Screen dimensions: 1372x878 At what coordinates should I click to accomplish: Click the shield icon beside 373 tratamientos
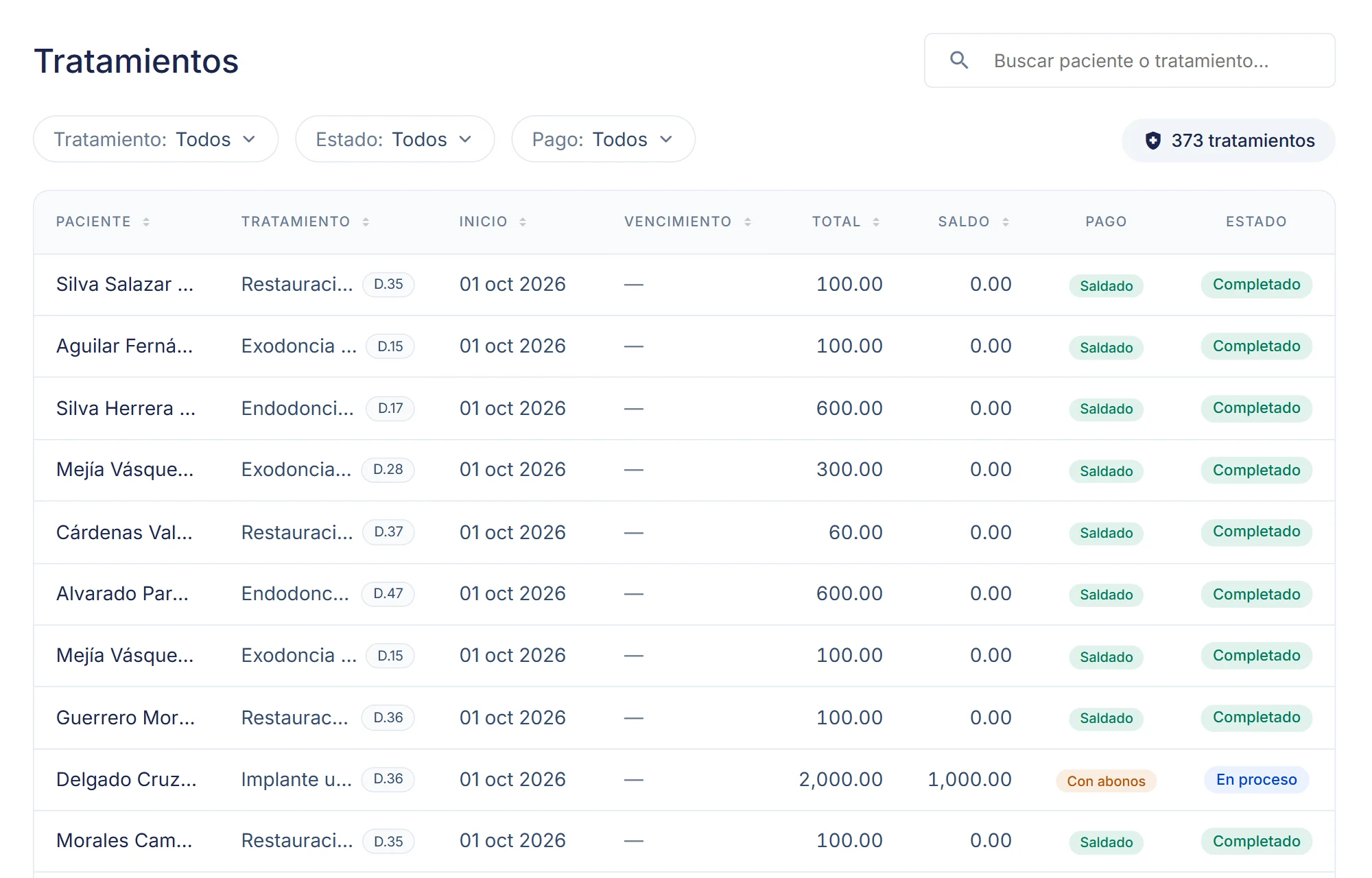pos(1153,141)
